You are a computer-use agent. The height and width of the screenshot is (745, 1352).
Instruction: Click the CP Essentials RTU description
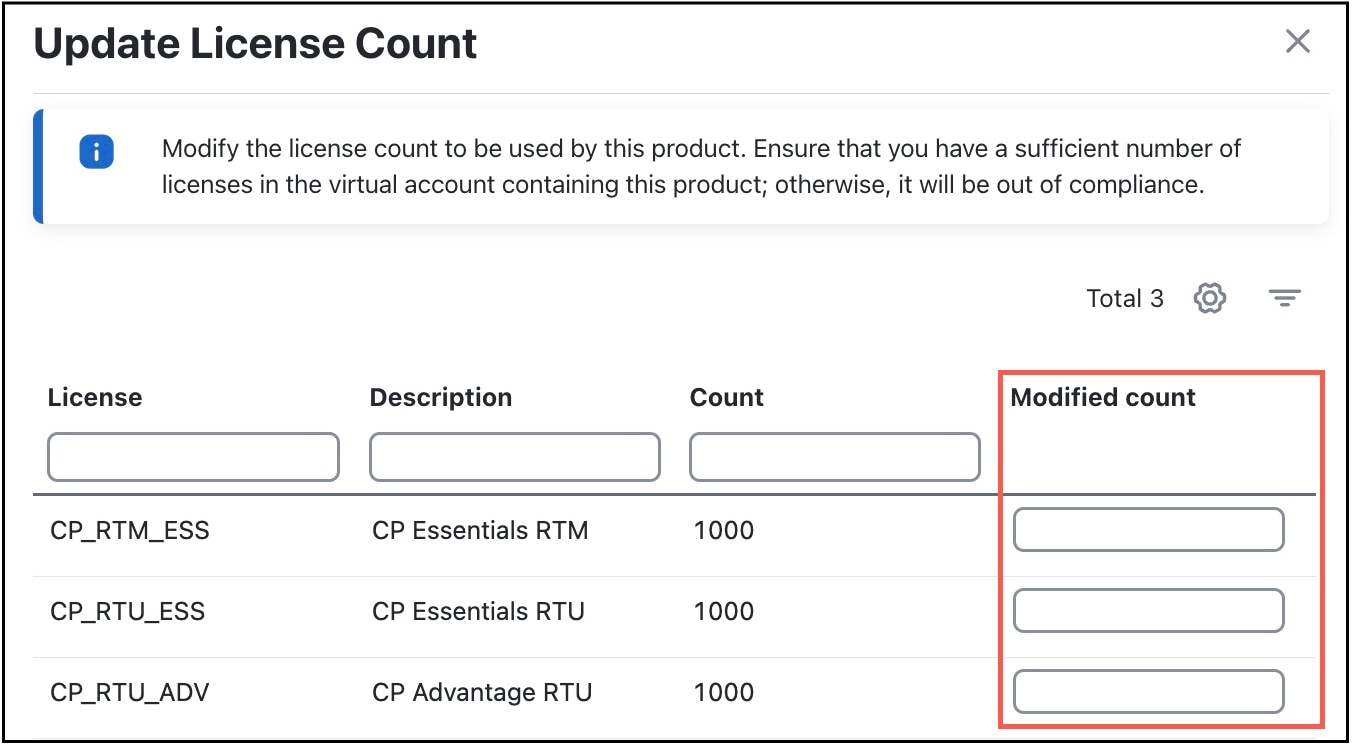pyautogui.click(x=478, y=611)
